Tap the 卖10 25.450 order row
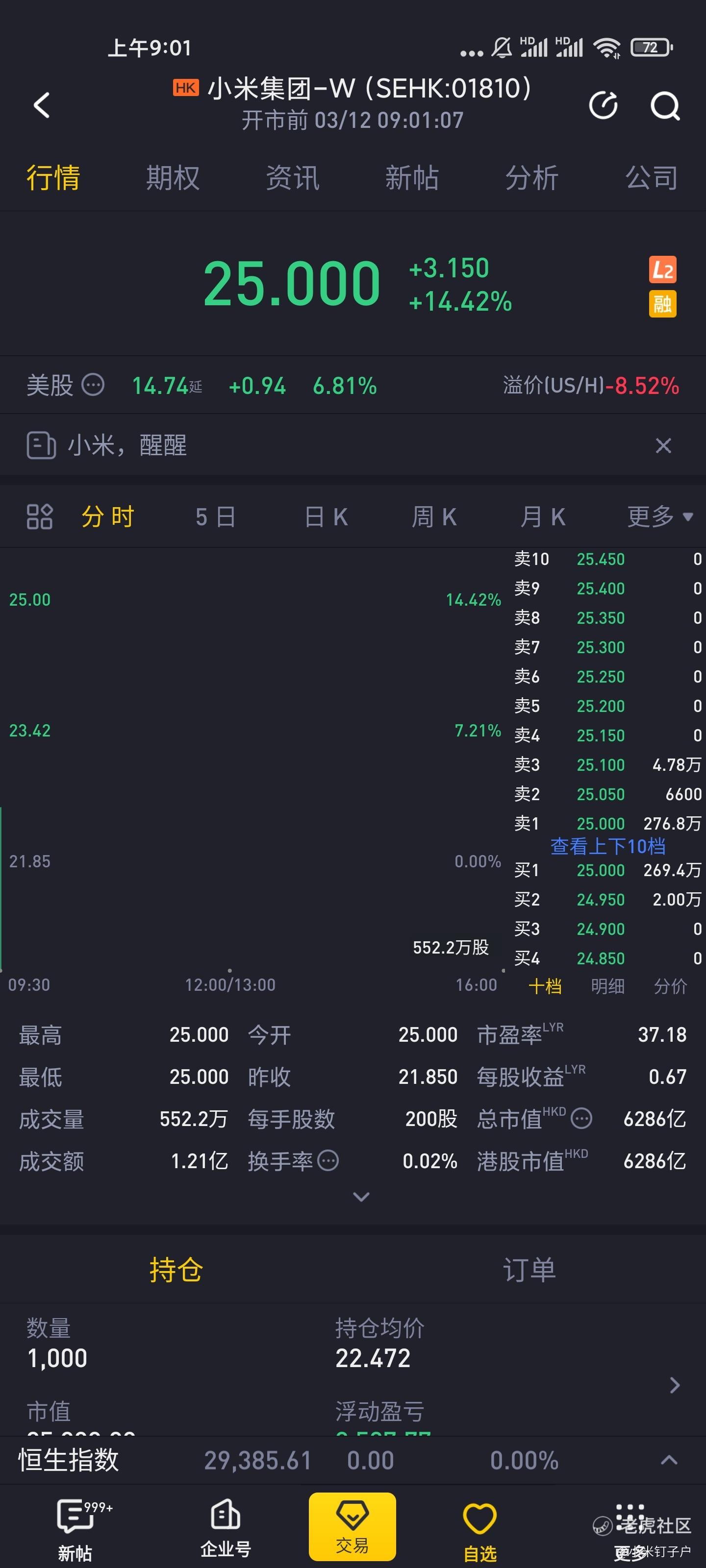Image resolution: width=706 pixels, height=1568 pixels. [608, 559]
